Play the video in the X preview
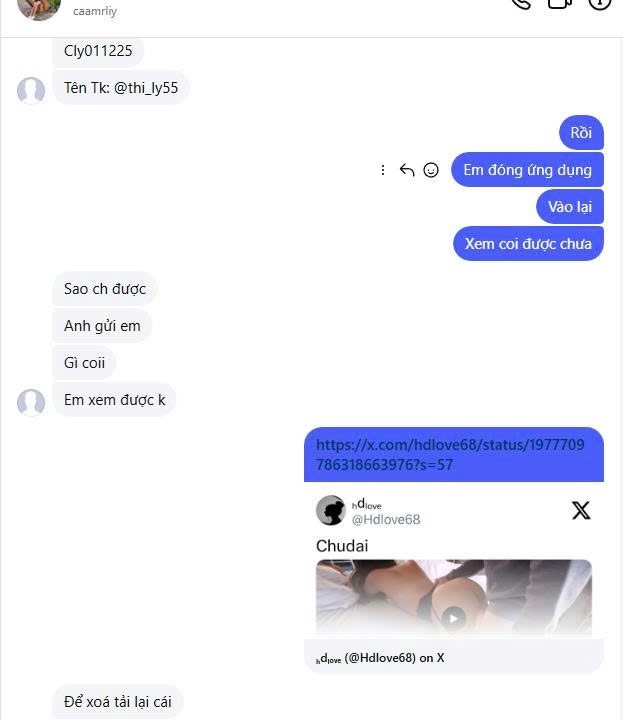The height and width of the screenshot is (720, 623). point(453,618)
